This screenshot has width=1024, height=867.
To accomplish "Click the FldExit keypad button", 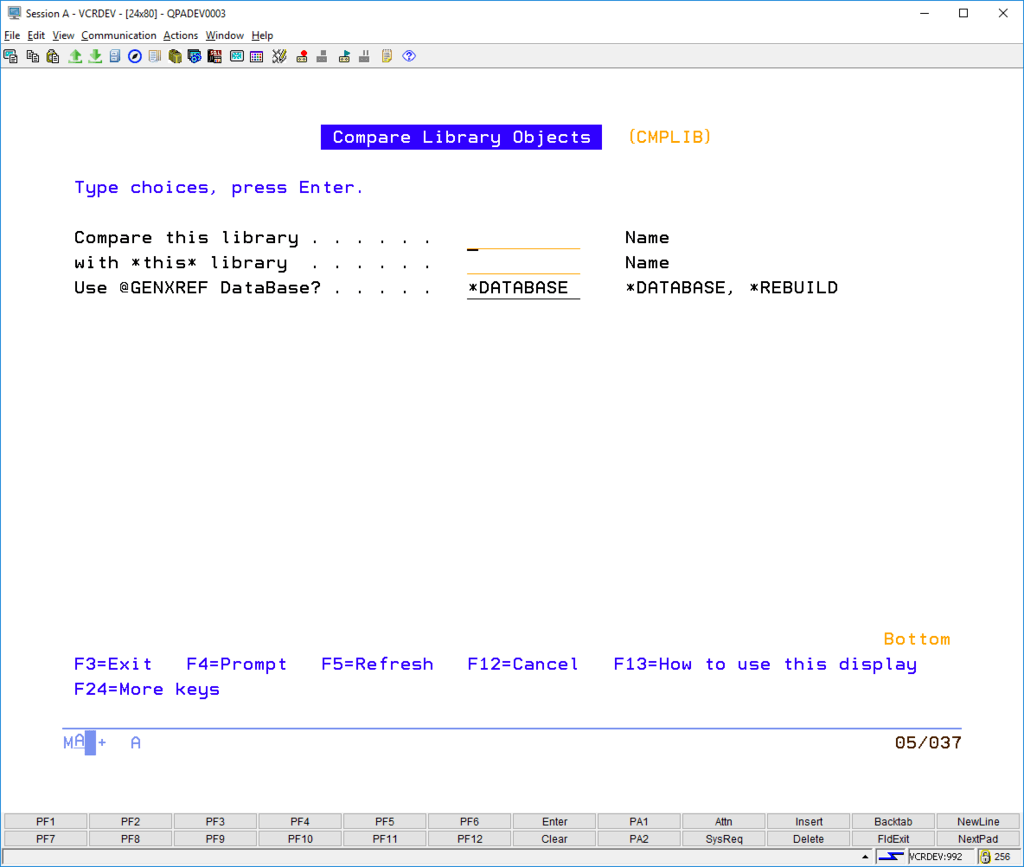I will point(893,838).
